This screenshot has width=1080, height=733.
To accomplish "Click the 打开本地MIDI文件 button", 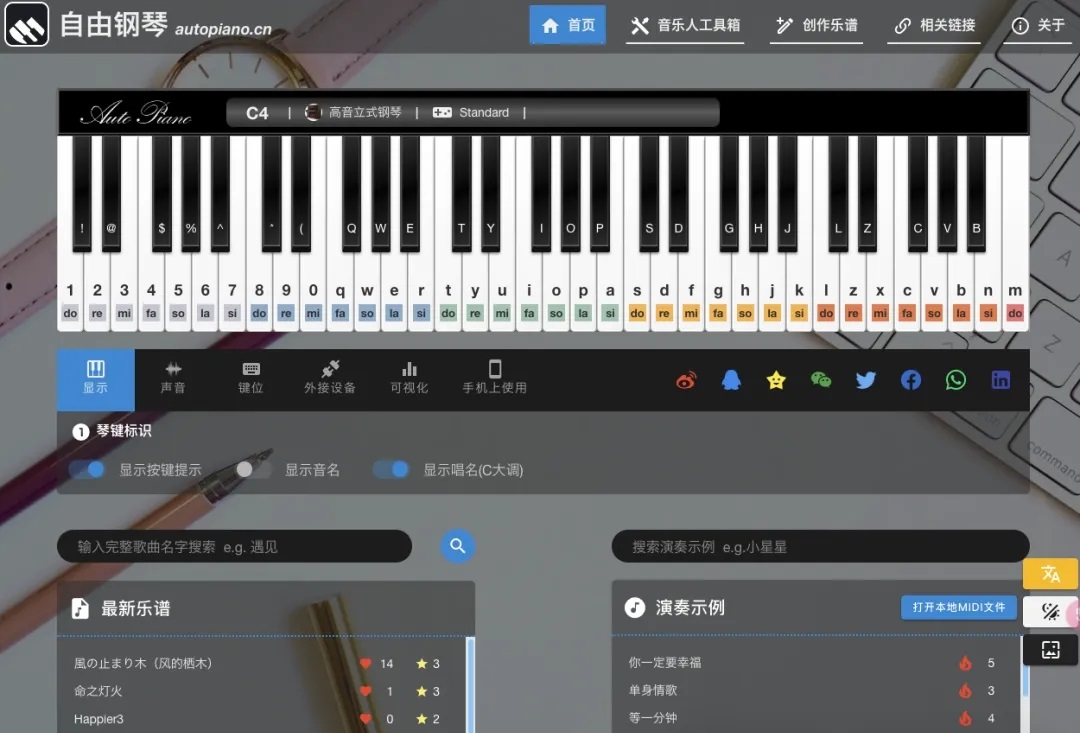I will (958, 607).
